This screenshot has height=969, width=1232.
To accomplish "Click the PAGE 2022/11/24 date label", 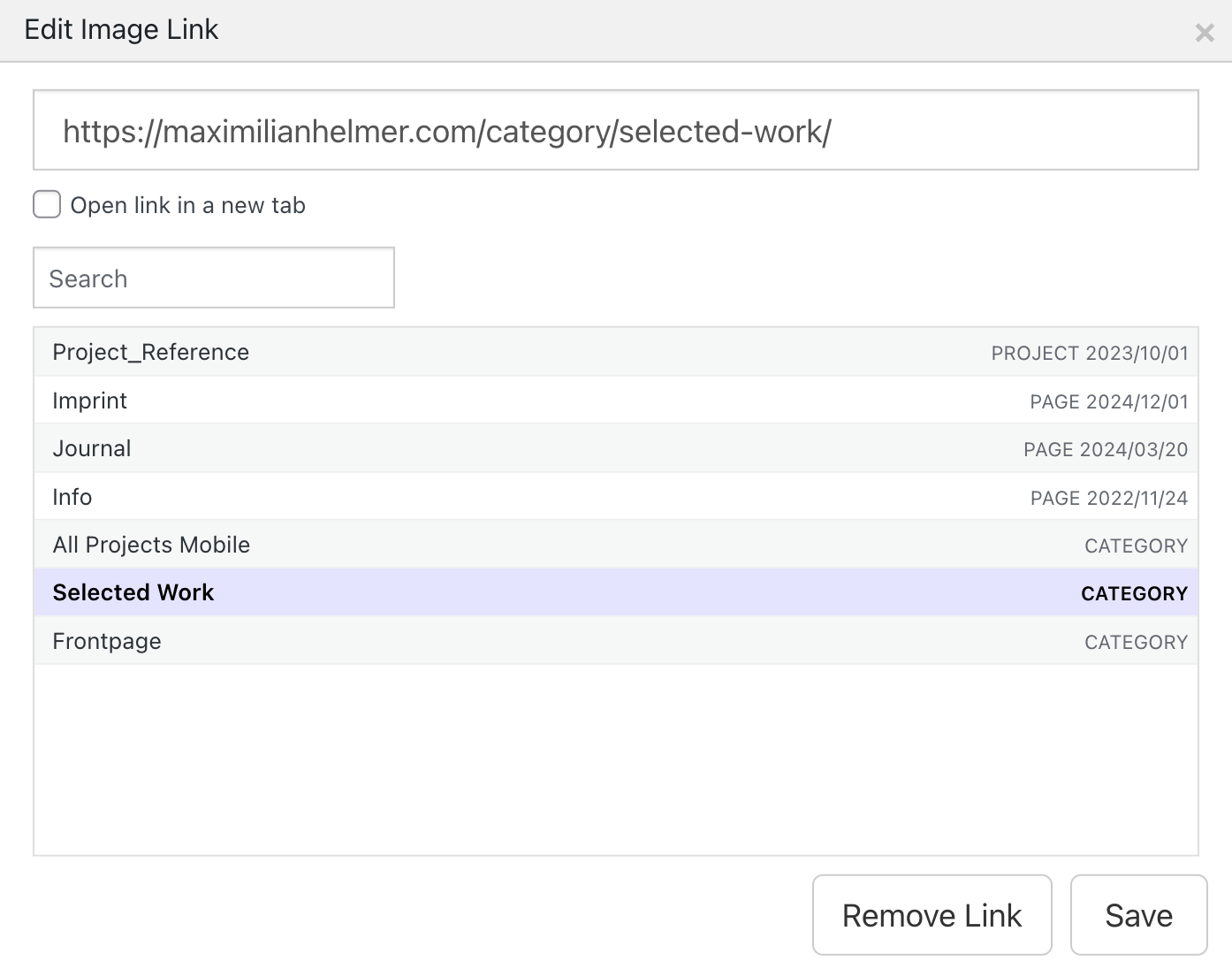I will click(1108, 498).
